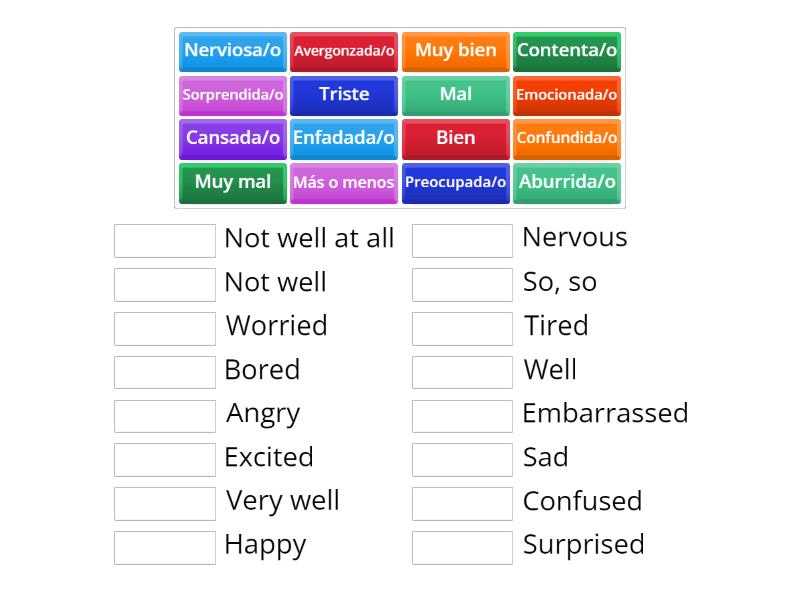Click the Enfadada/o tile
This screenshot has width=800, height=600.
(344, 139)
